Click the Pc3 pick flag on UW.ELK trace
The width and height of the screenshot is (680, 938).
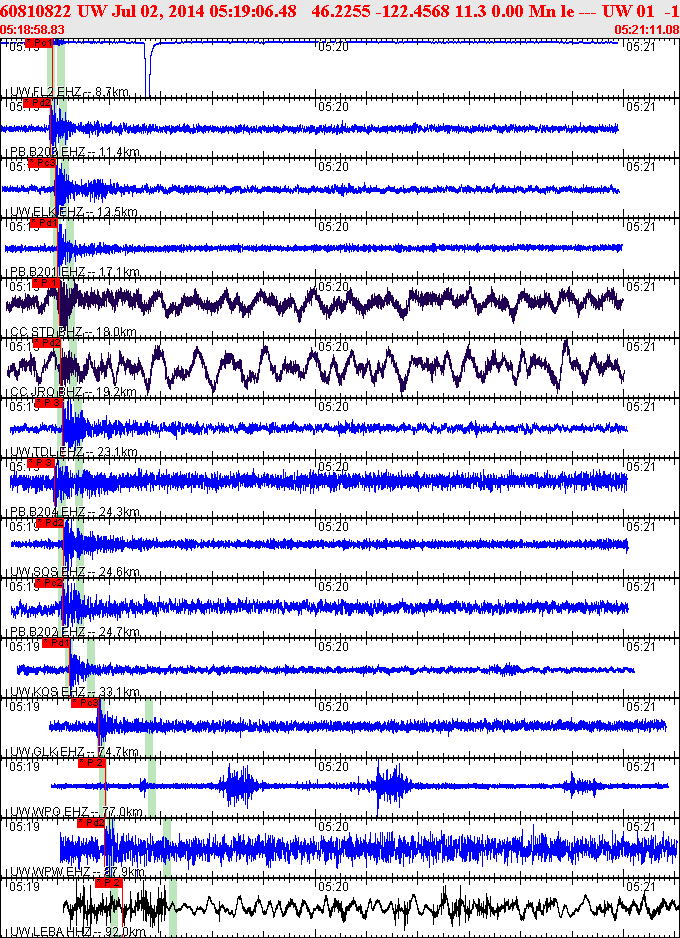[x=42, y=163]
